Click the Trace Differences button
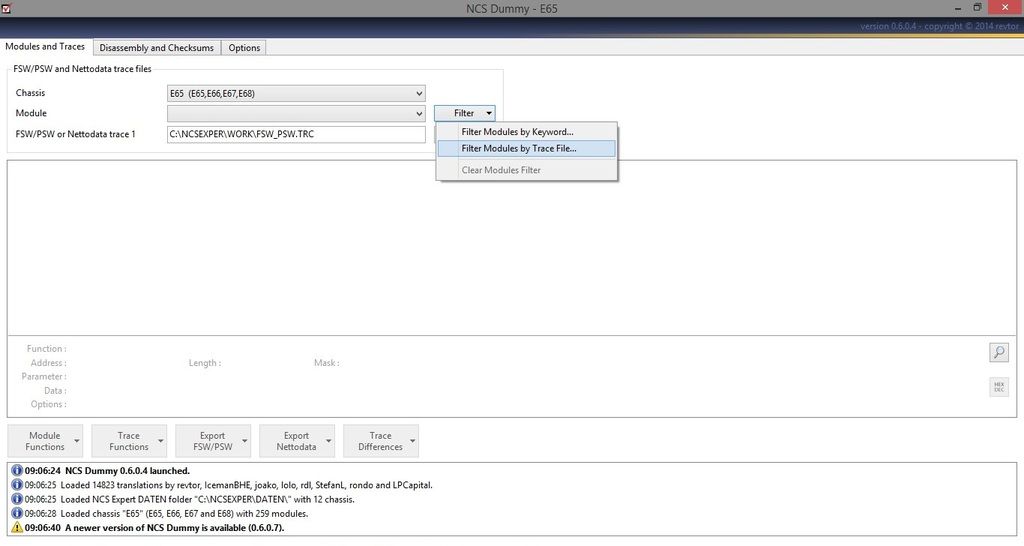 coord(380,441)
